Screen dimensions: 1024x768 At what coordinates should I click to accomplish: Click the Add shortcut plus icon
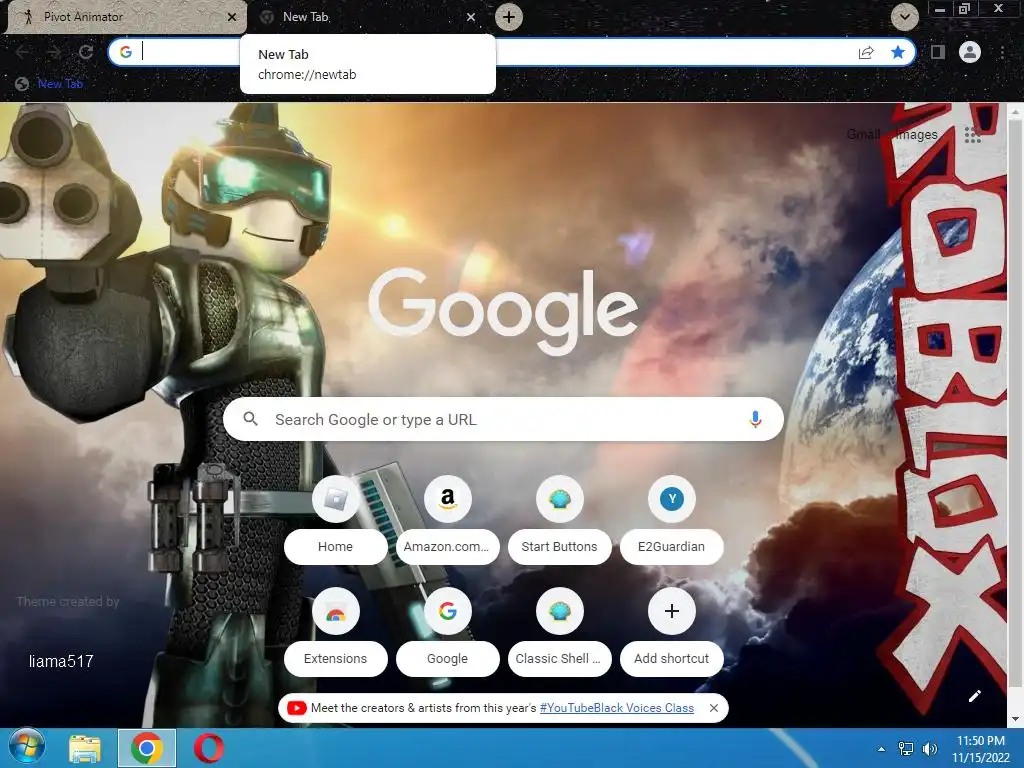point(671,611)
